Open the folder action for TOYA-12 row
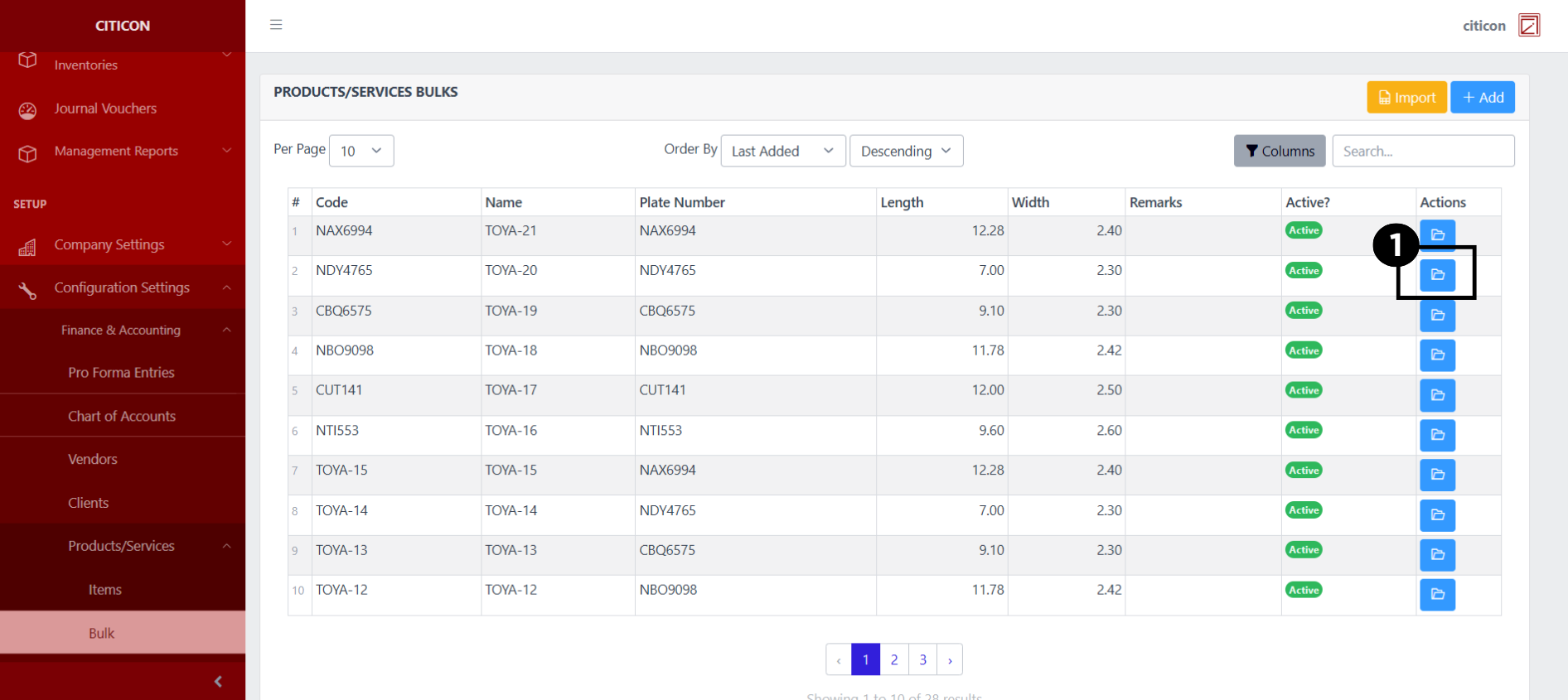 point(1437,594)
